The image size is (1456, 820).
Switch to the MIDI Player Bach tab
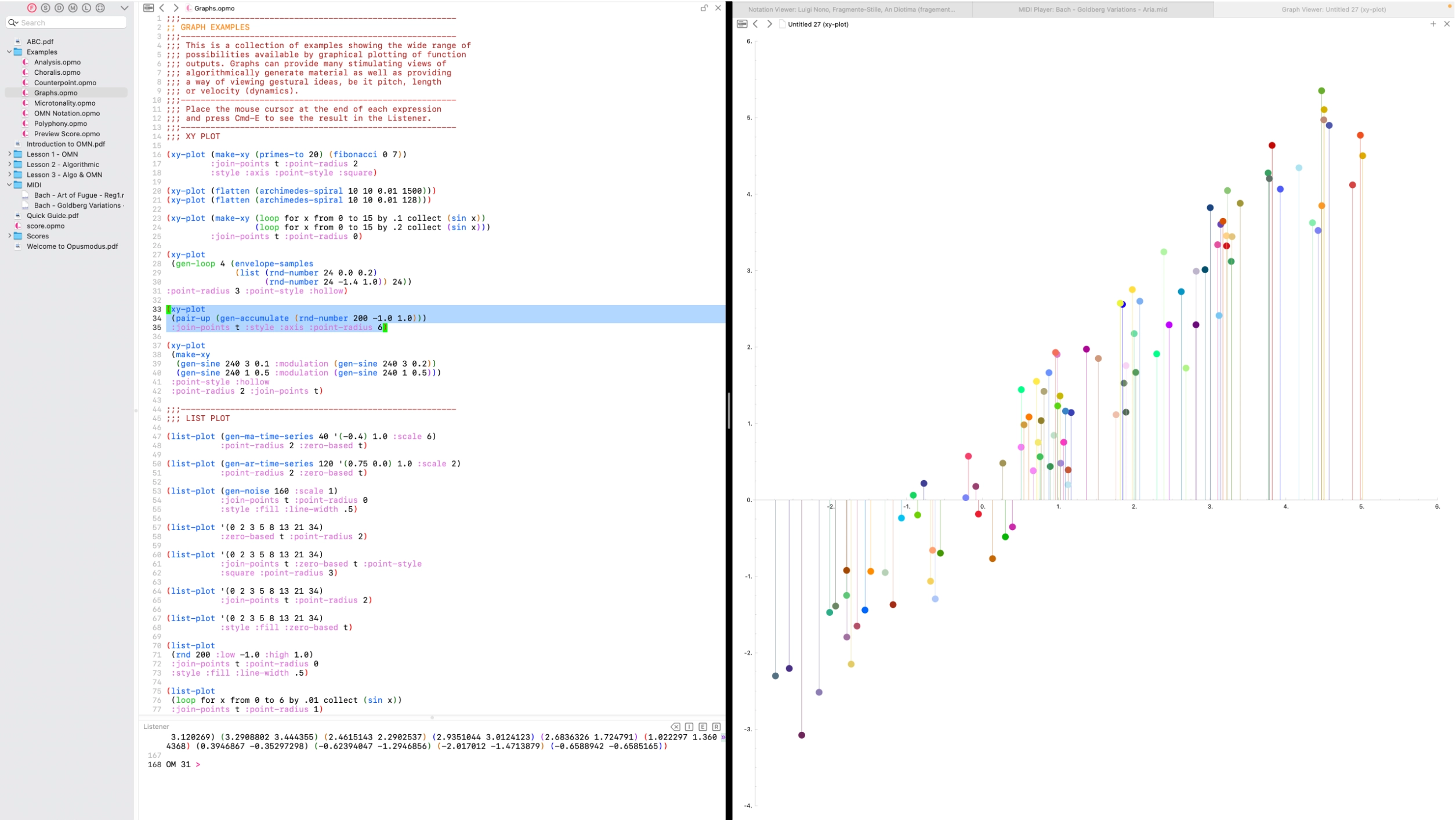(x=1092, y=9)
